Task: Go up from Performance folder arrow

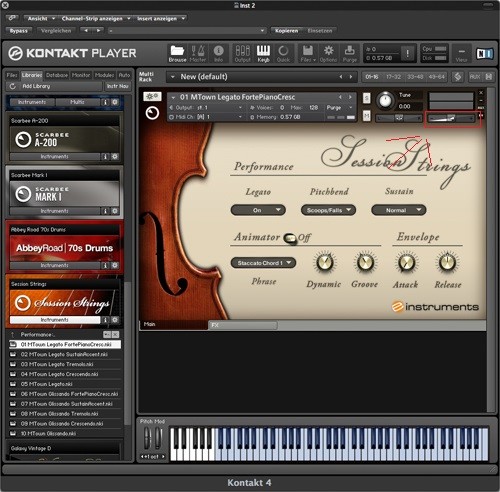Action: click(x=13, y=334)
